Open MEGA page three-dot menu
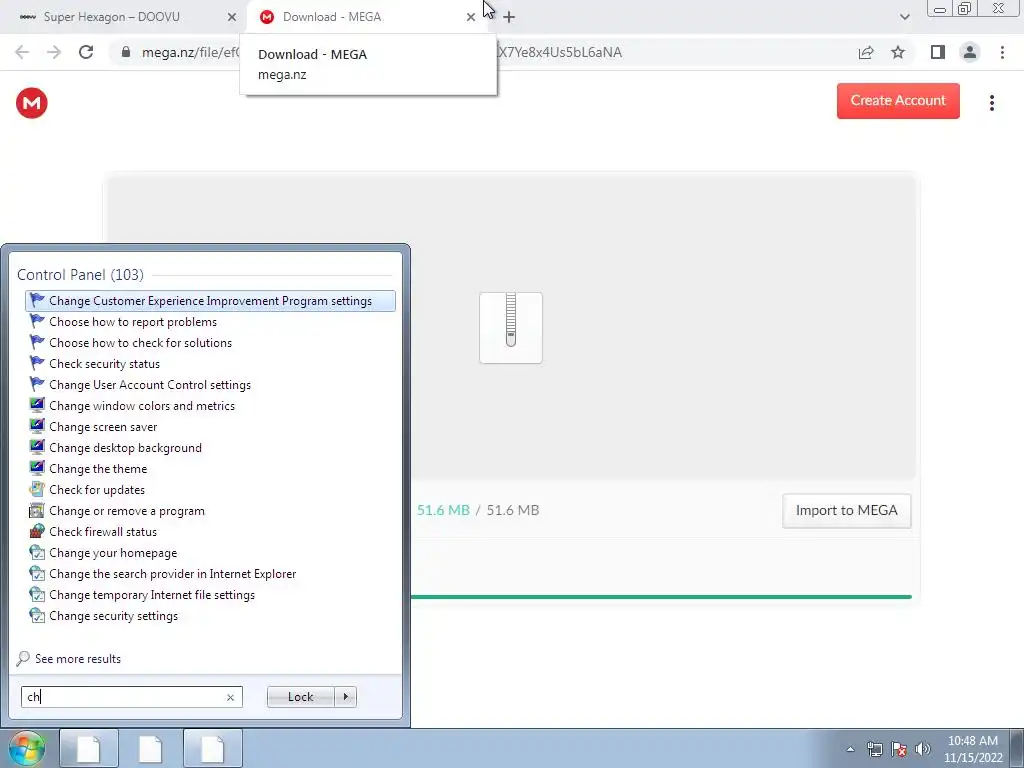This screenshot has height=768, width=1024. click(991, 103)
